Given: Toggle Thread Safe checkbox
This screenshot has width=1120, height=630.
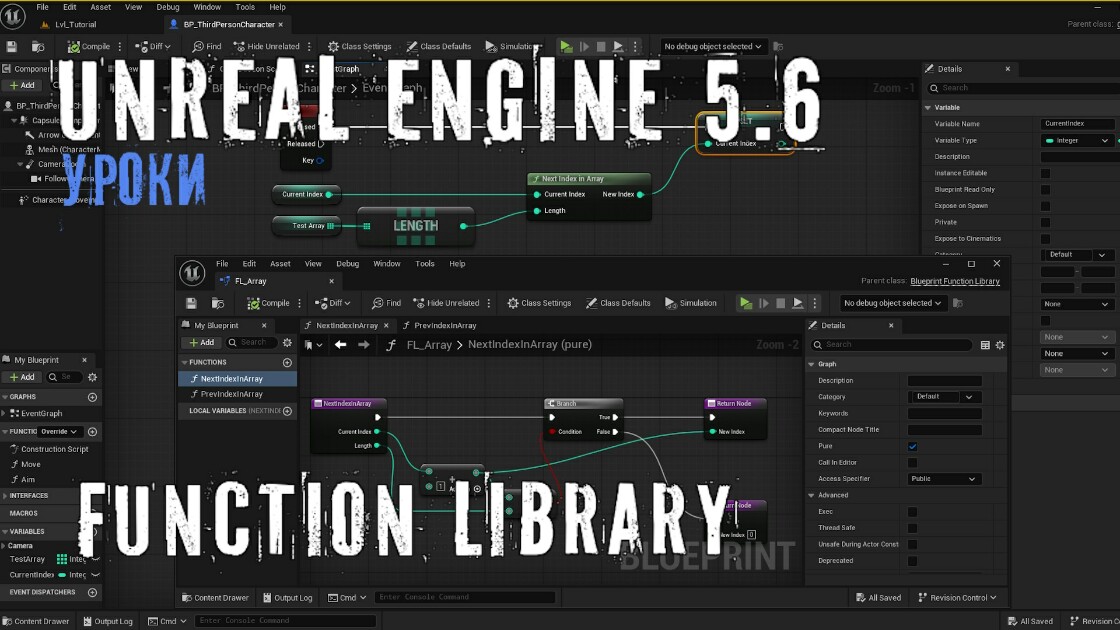Looking at the screenshot, I should 912,528.
